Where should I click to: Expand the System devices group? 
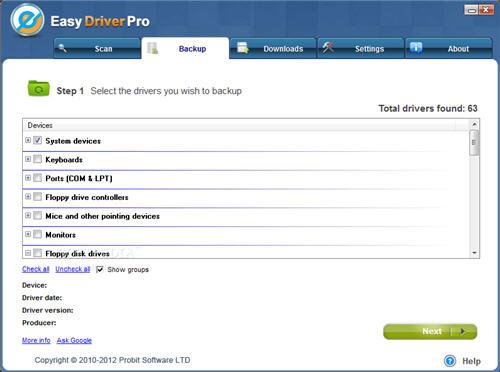click(x=28, y=140)
